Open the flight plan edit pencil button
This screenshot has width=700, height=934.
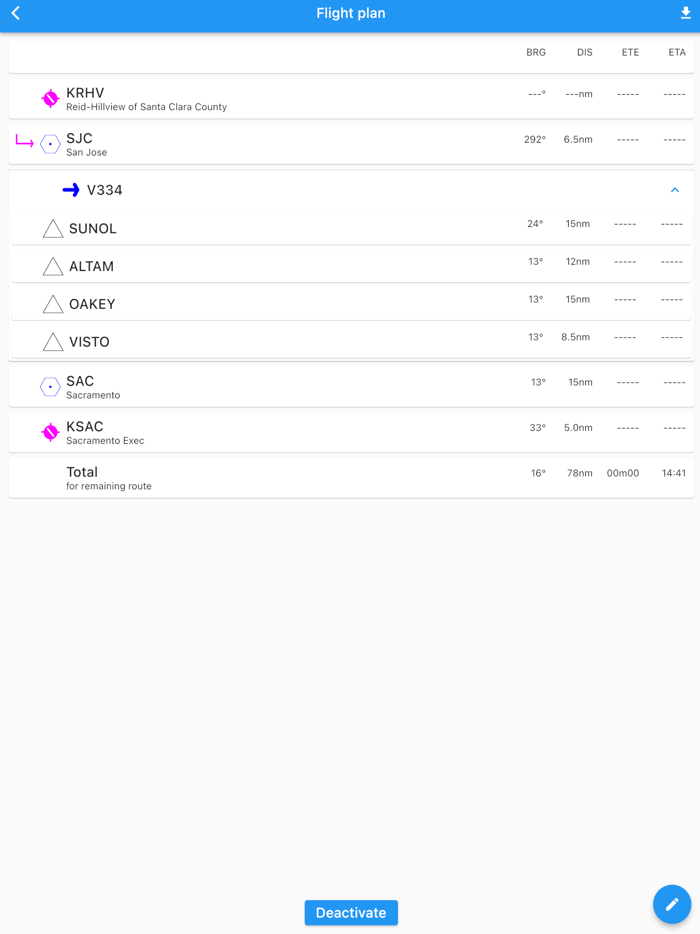pos(671,904)
